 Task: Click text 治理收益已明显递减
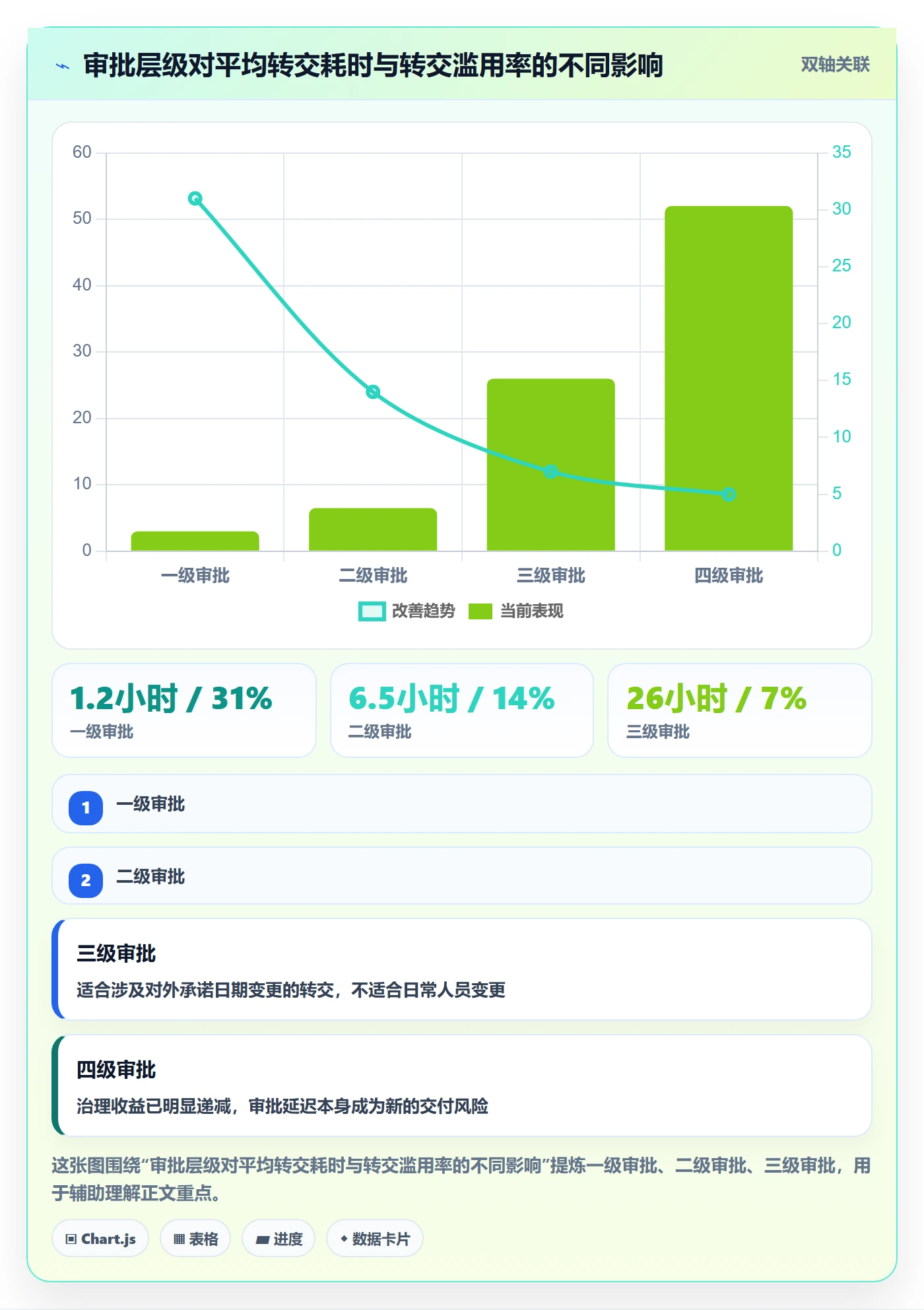coord(154,1107)
